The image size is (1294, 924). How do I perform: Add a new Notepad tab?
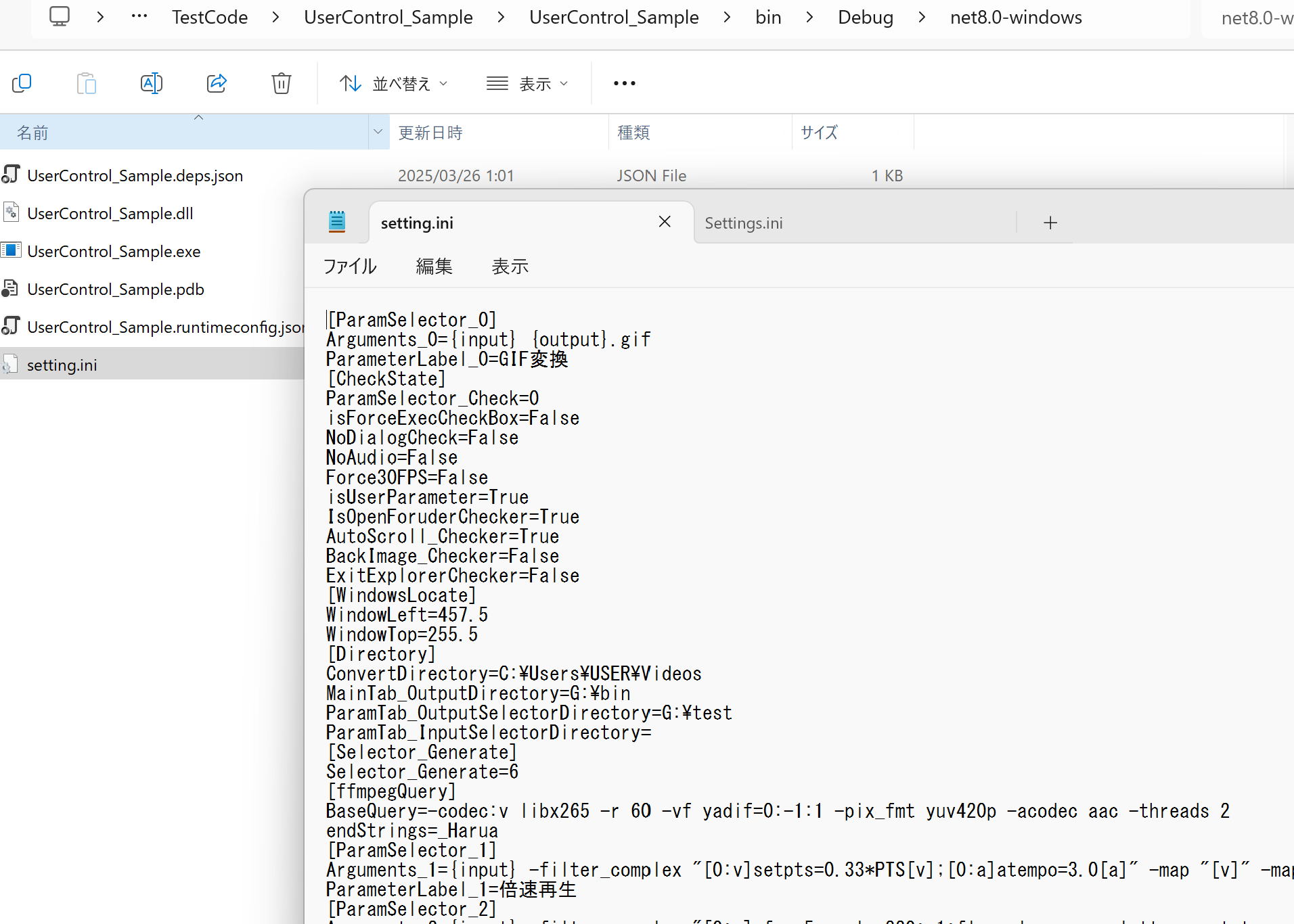[1050, 223]
